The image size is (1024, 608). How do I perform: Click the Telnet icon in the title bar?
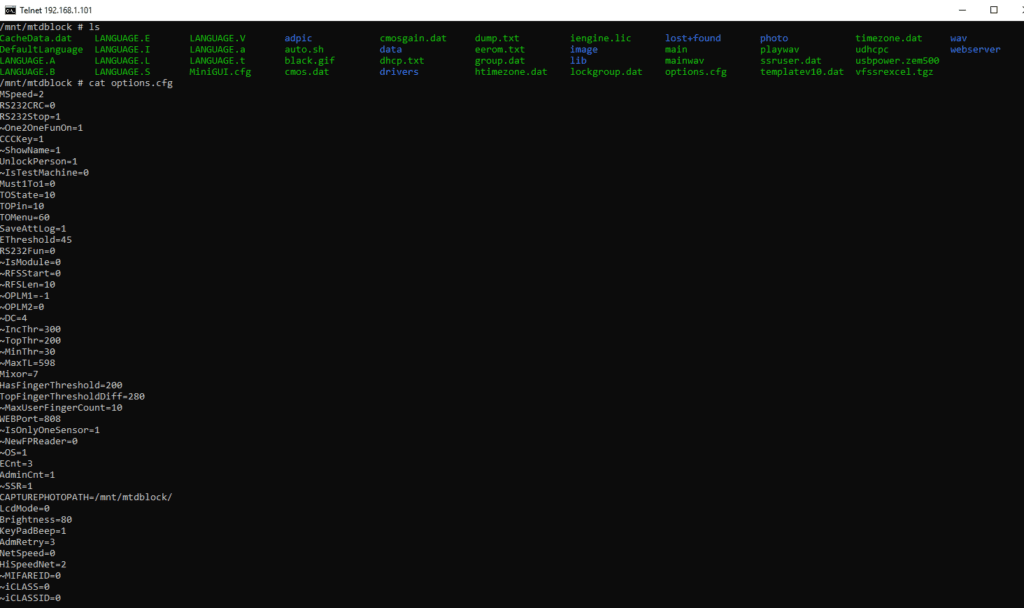pyautogui.click(x=11, y=10)
